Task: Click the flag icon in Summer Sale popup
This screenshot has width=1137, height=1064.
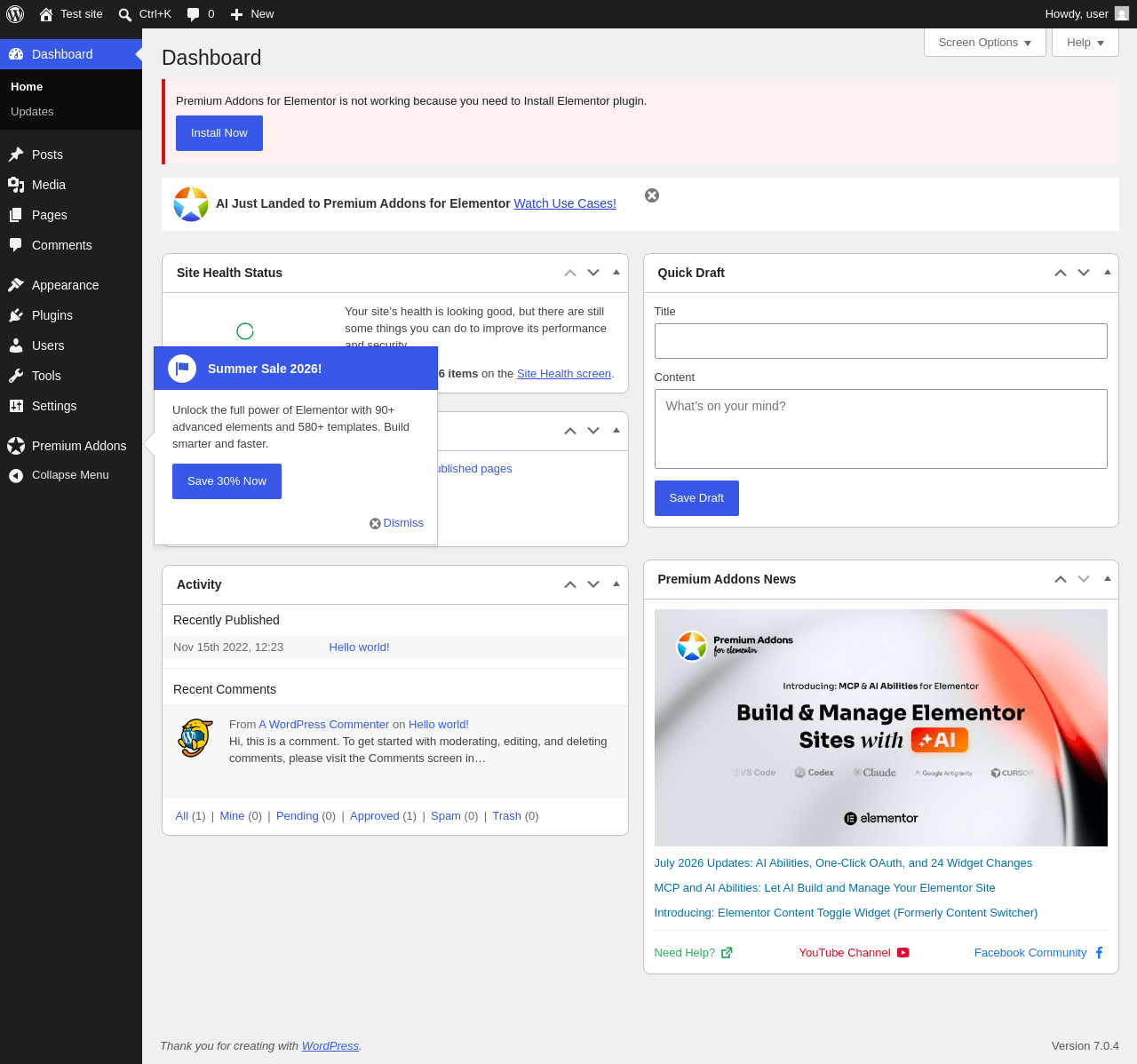Action: tap(182, 369)
